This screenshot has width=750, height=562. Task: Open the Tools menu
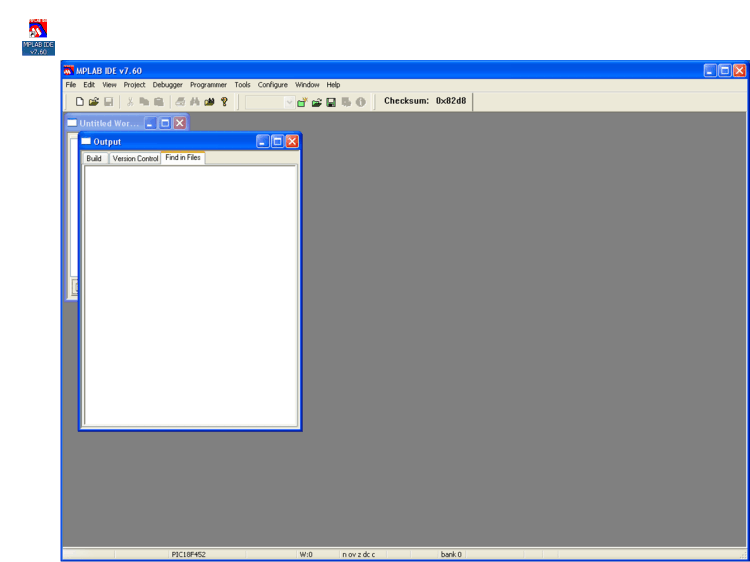point(243,85)
